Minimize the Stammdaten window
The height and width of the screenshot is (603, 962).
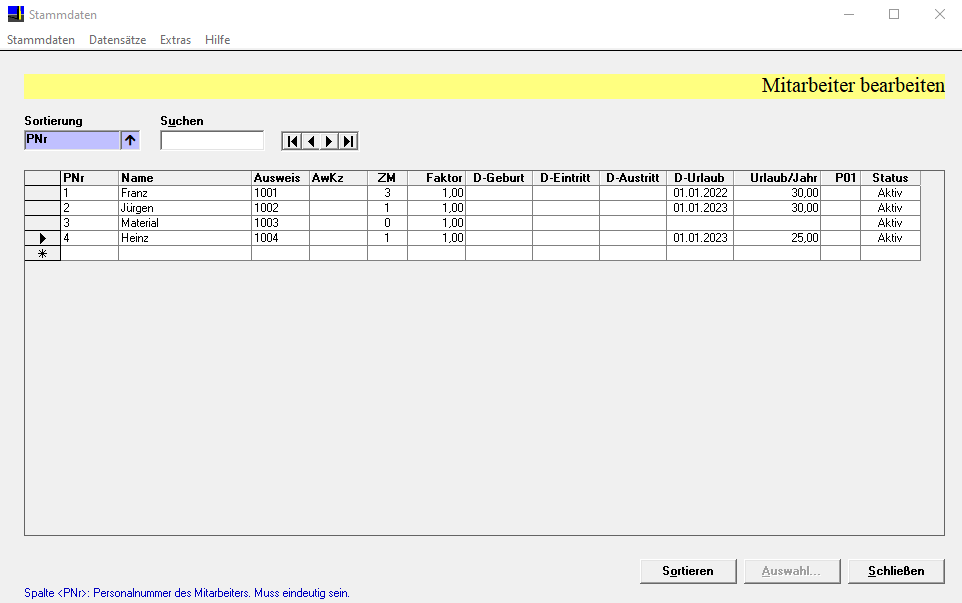[849, 14]
